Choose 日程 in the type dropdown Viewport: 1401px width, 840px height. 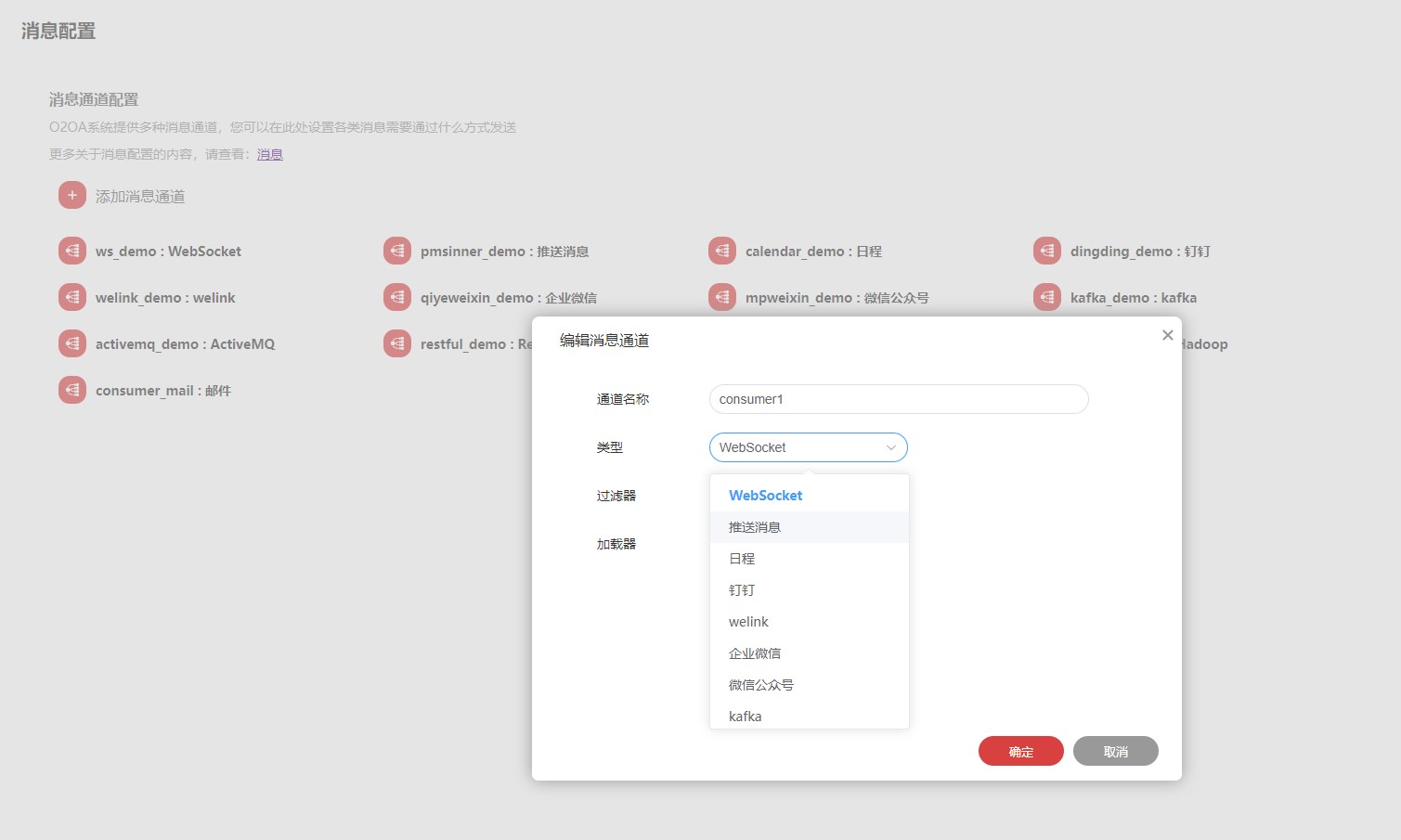click(742, 559)
